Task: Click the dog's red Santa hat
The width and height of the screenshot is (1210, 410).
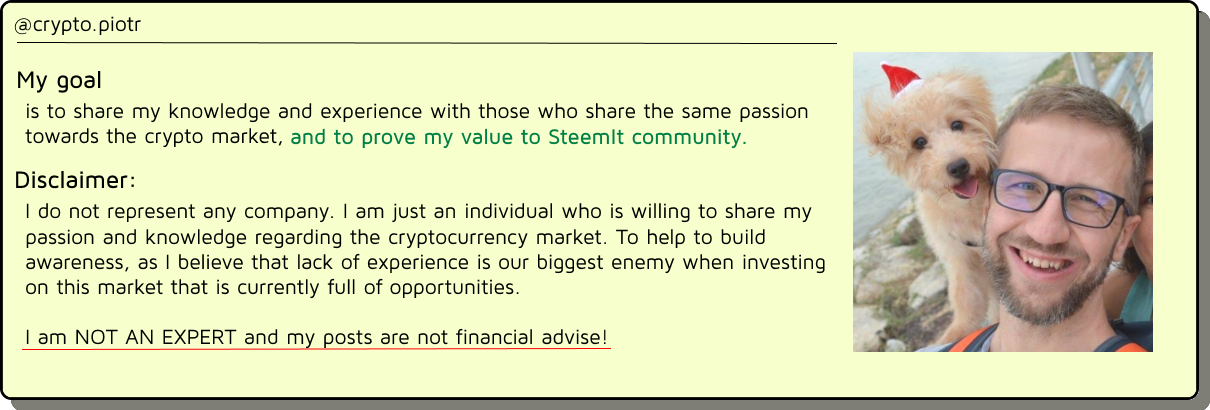Action: [901, 79]
